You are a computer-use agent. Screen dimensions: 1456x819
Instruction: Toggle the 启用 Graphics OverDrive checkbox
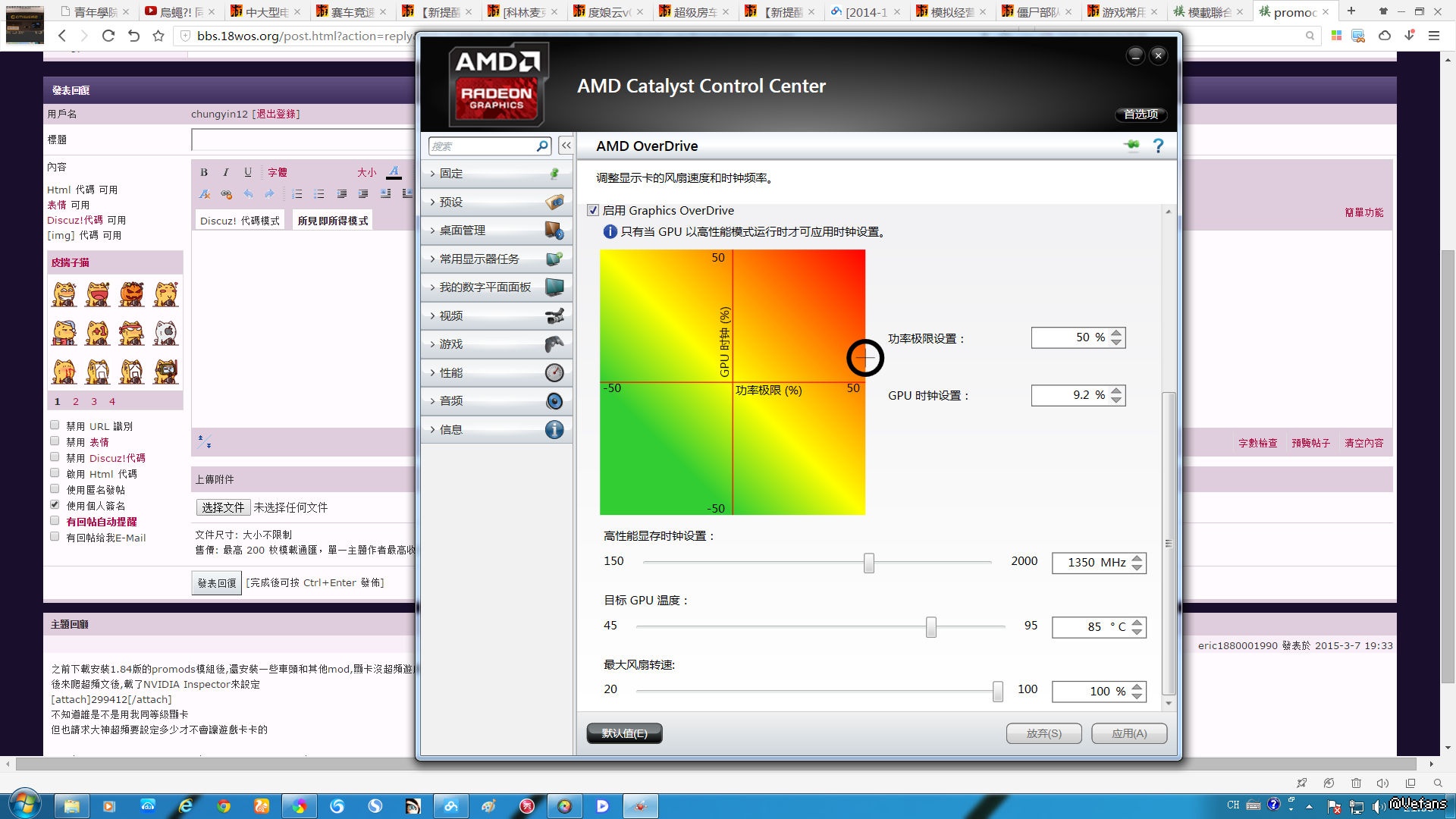coord(593,211)
